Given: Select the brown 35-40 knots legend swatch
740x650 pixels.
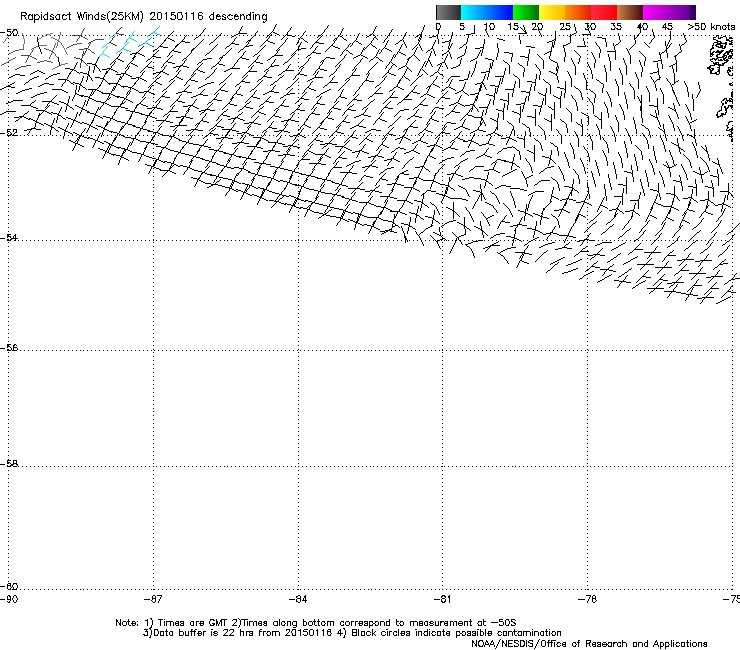Looking at the screenshot, I should pyautogui.click(x=630, y=12).
